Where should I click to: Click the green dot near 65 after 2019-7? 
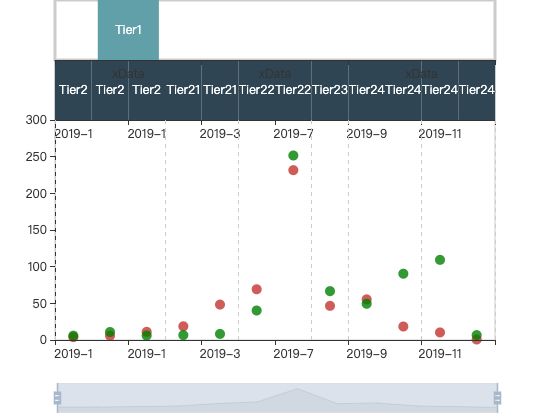(x=330, y=291)
